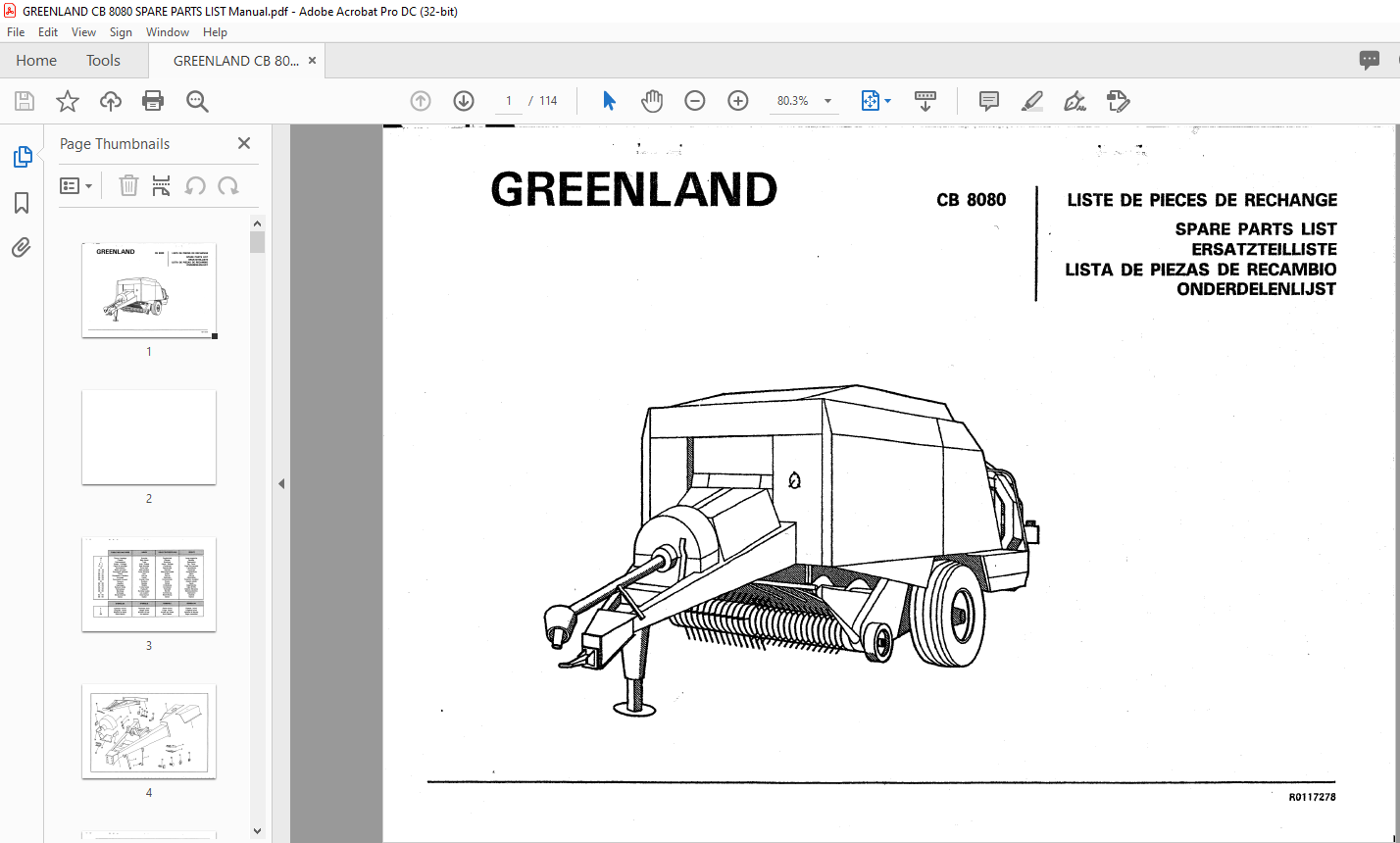Click the R0117278 reference number
The height and width of the screenshot is (843, 1400).
(1312, 798)
